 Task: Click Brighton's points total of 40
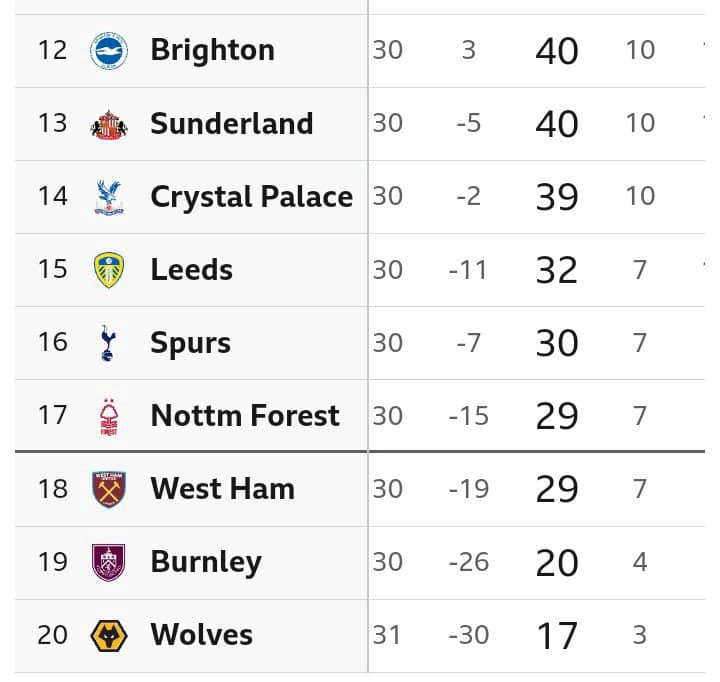[x=557, y=51]
